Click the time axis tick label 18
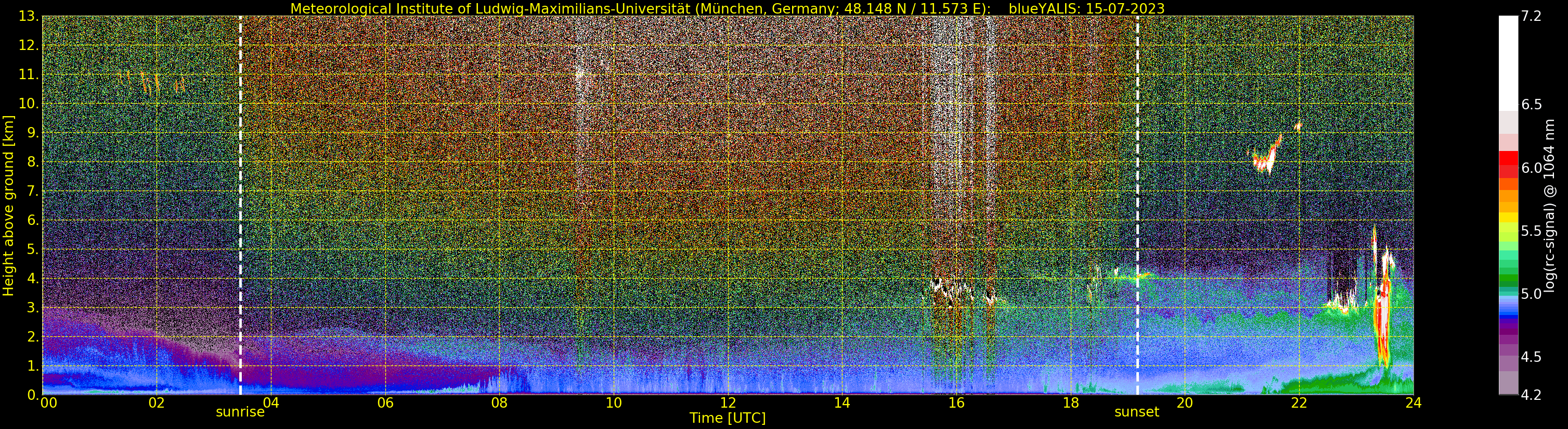The width and height of the screenshot is (1568, 429). [x=1071, y=402]
